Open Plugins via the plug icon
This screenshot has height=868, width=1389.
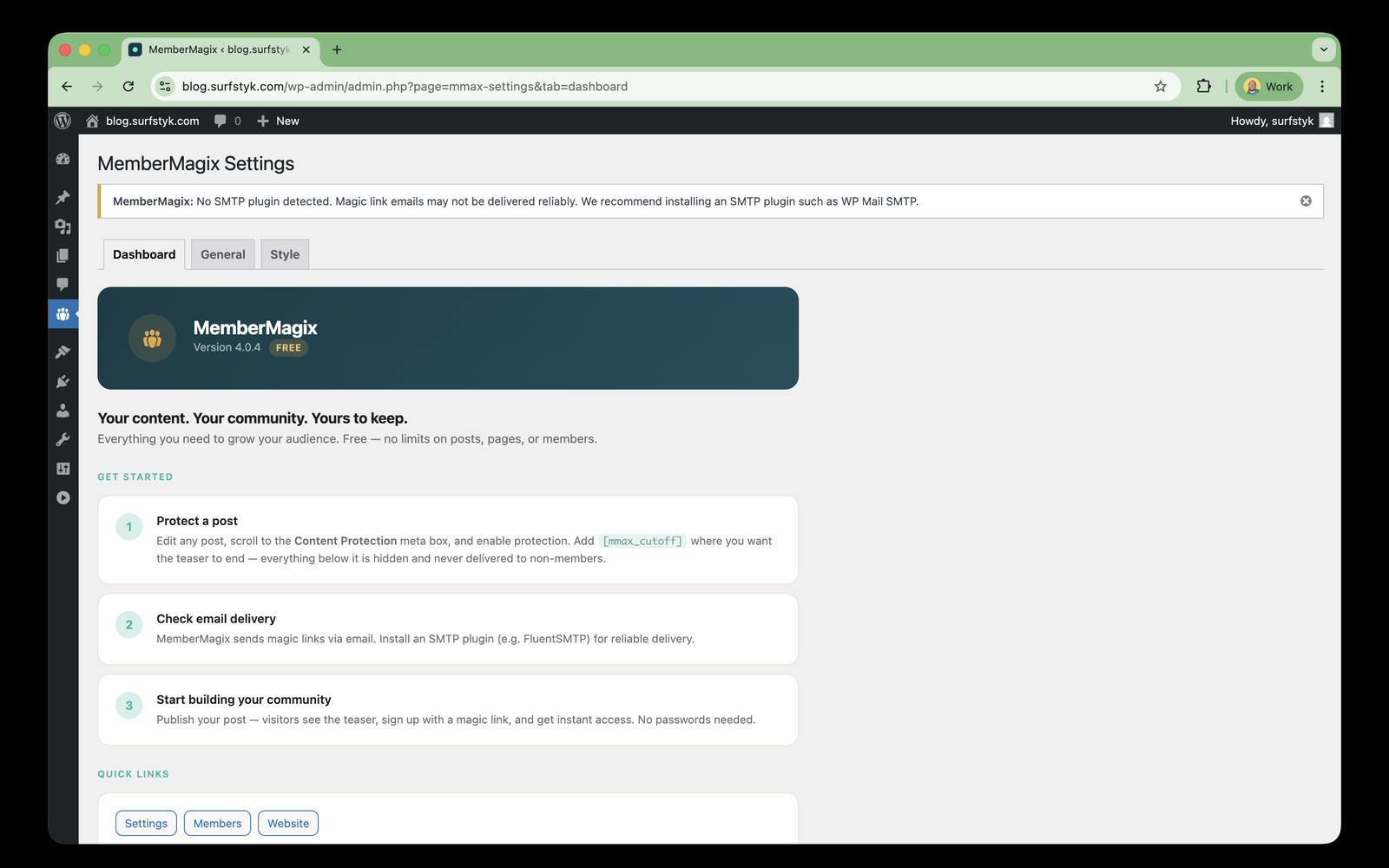[63, 380]
